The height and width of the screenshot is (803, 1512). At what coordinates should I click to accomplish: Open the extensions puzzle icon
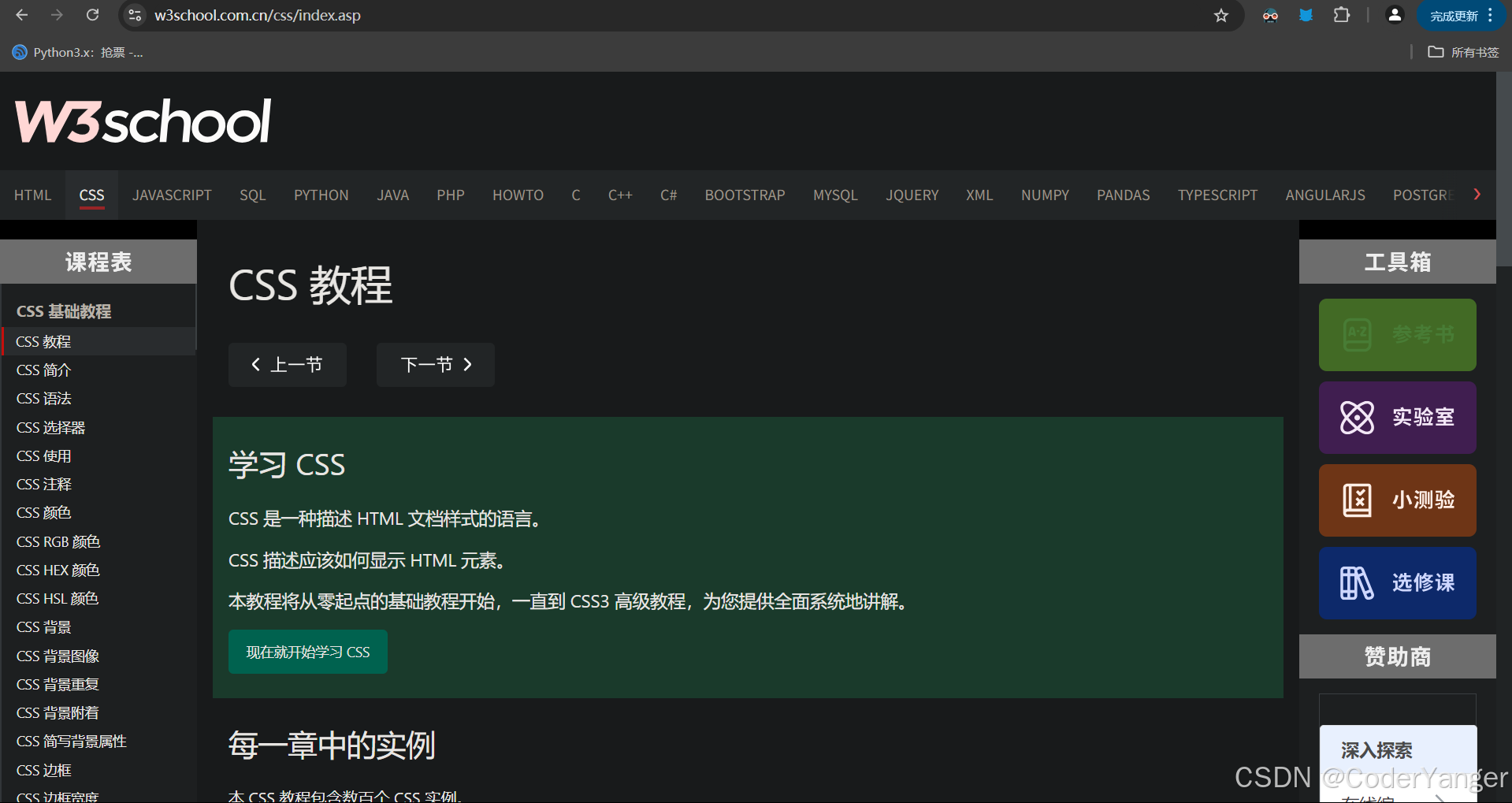coord(1342,15)
